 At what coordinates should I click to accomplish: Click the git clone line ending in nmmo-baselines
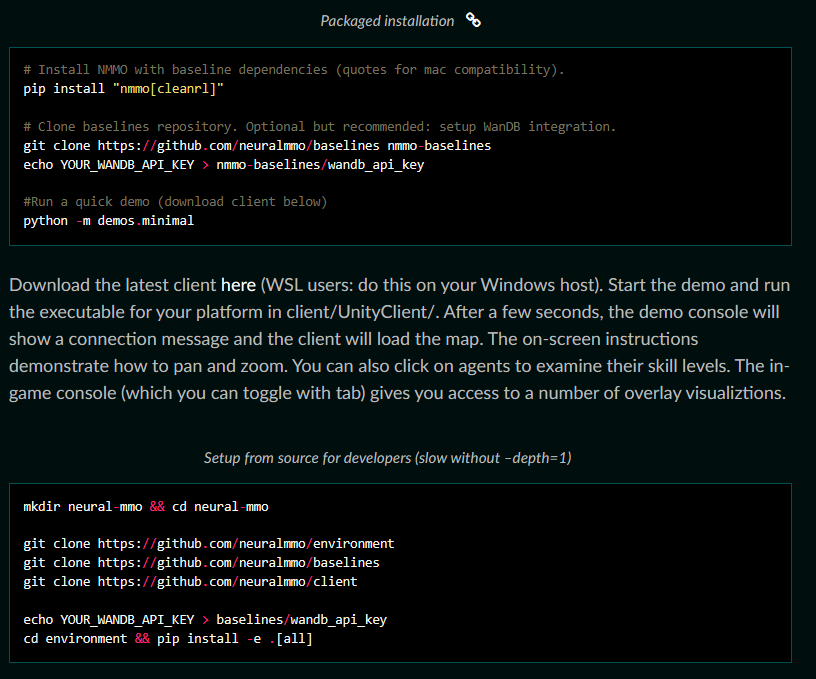point(257,146)
